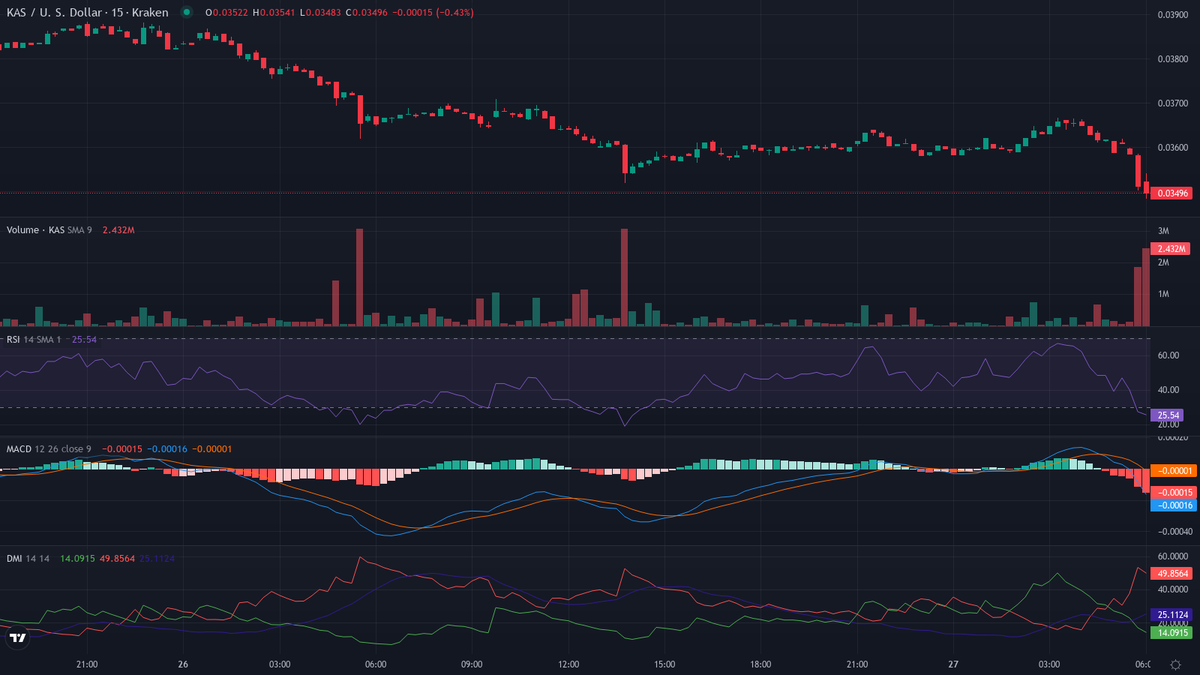Select the RSI 14 SMA indicator legend

click(34, 340)
